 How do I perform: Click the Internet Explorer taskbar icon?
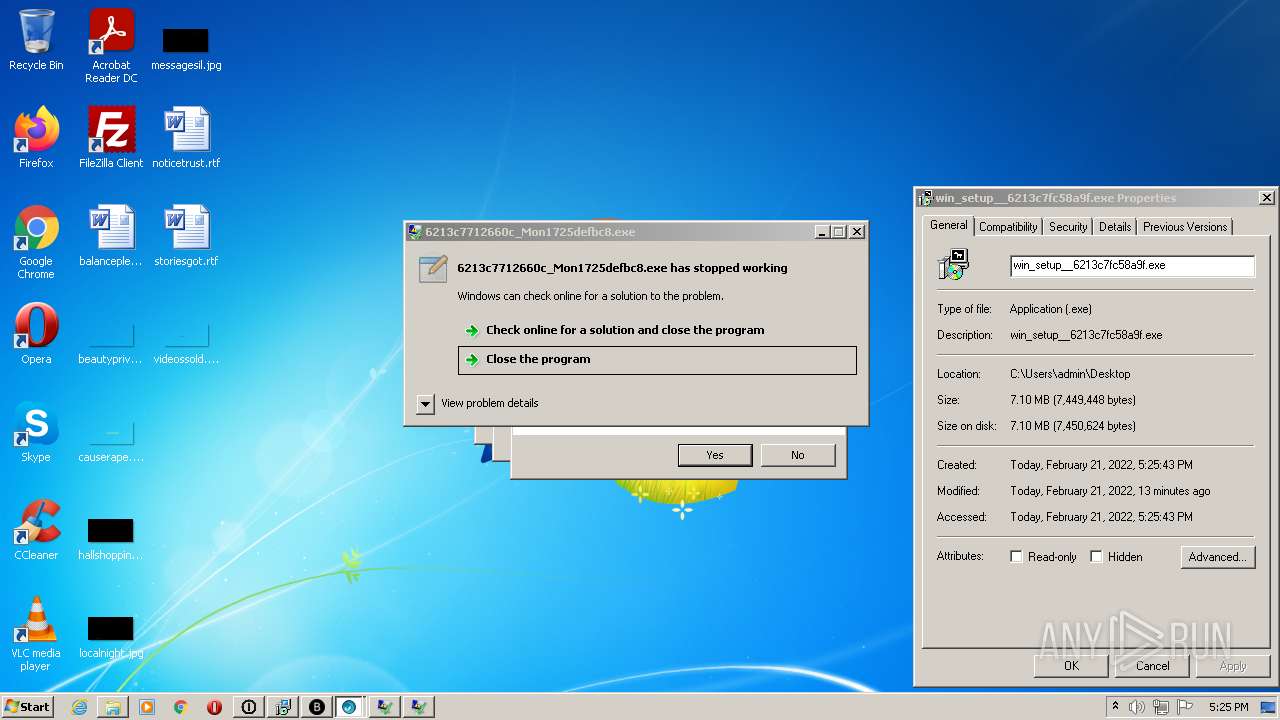point(79,707)
